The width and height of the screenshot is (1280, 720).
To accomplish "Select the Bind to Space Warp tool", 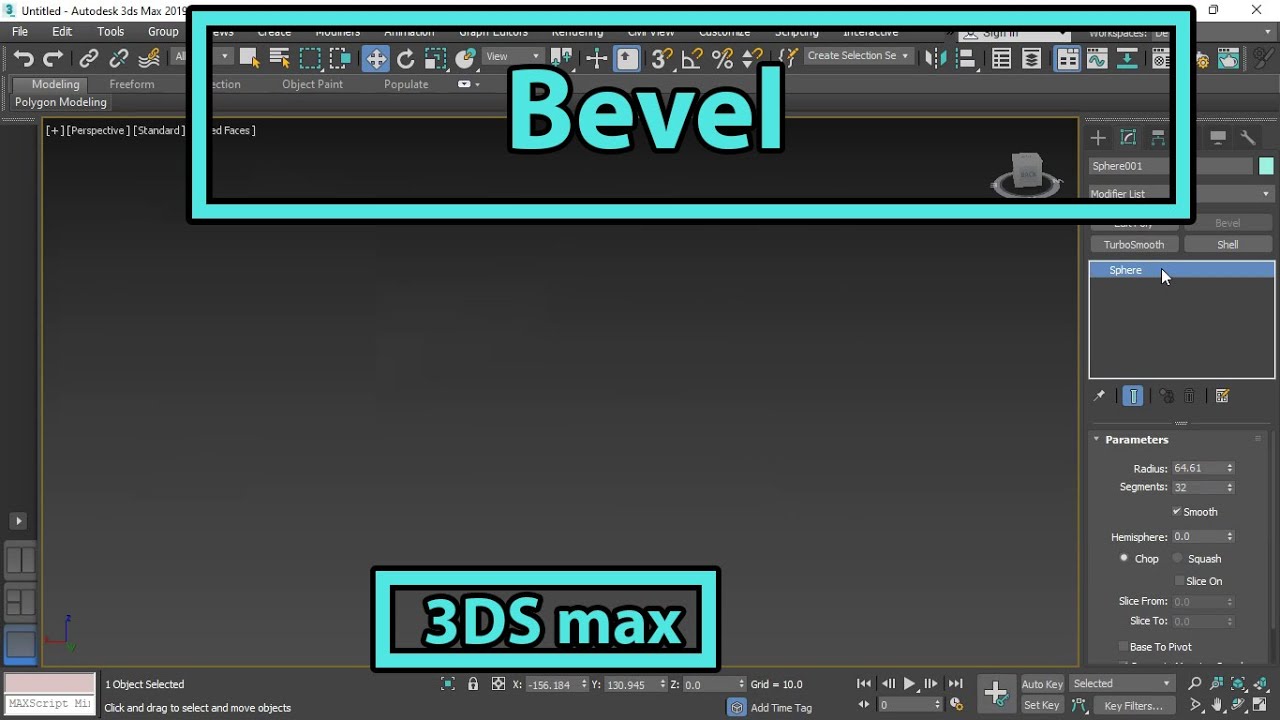I will click(148, 59).
